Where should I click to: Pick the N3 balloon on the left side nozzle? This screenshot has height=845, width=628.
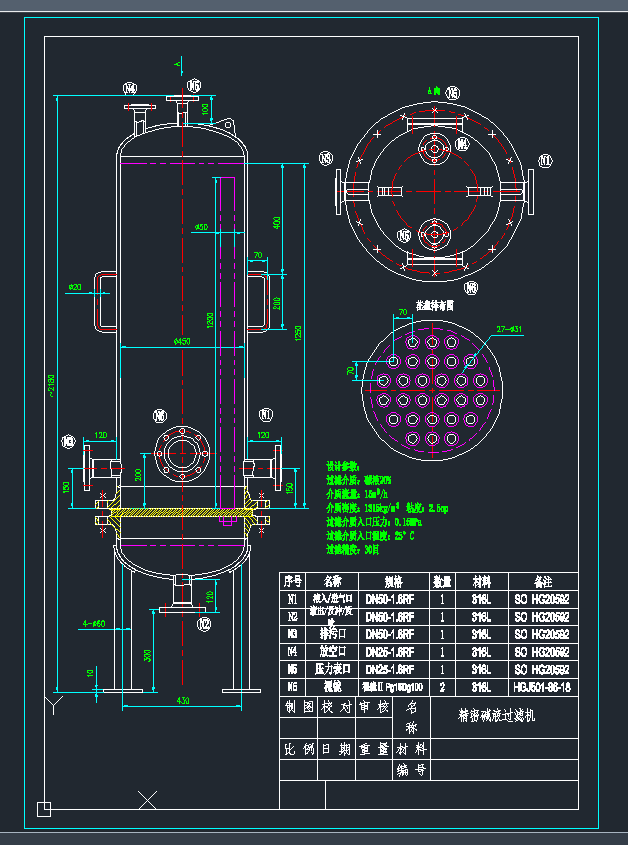[x=68, y=441]
